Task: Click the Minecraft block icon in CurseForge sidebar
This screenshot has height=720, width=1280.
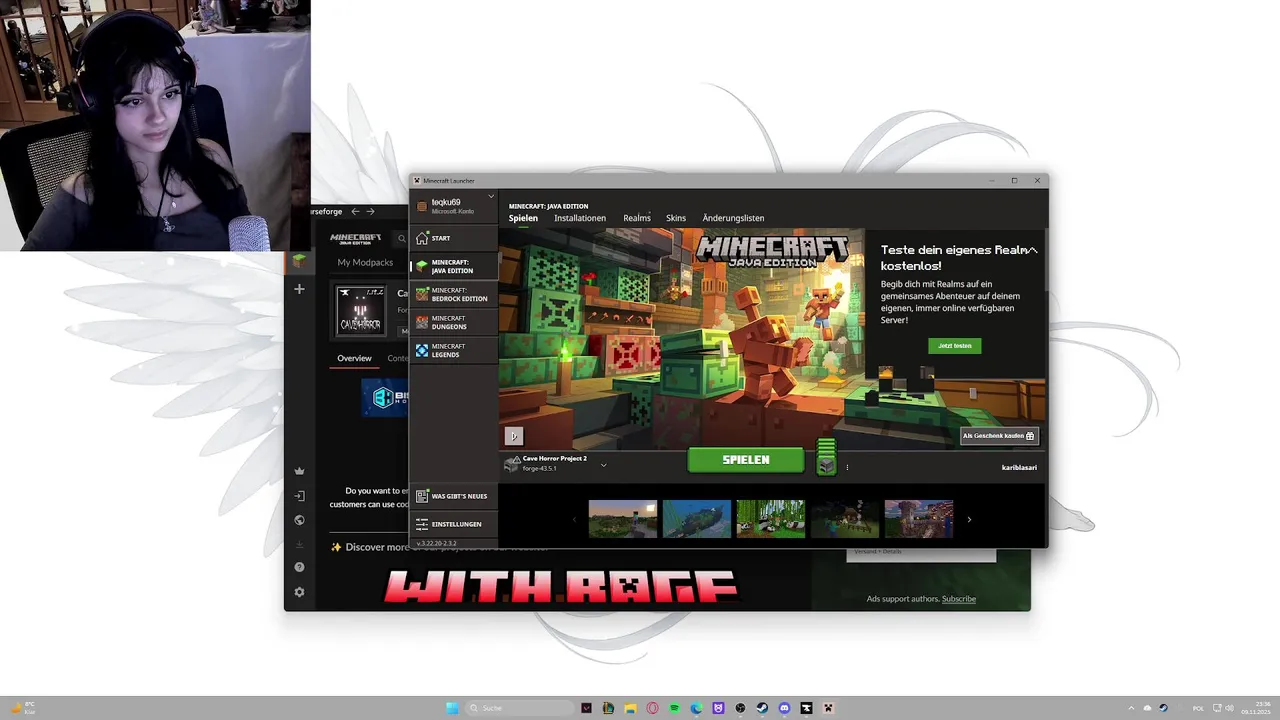Action: coord(298,261)
